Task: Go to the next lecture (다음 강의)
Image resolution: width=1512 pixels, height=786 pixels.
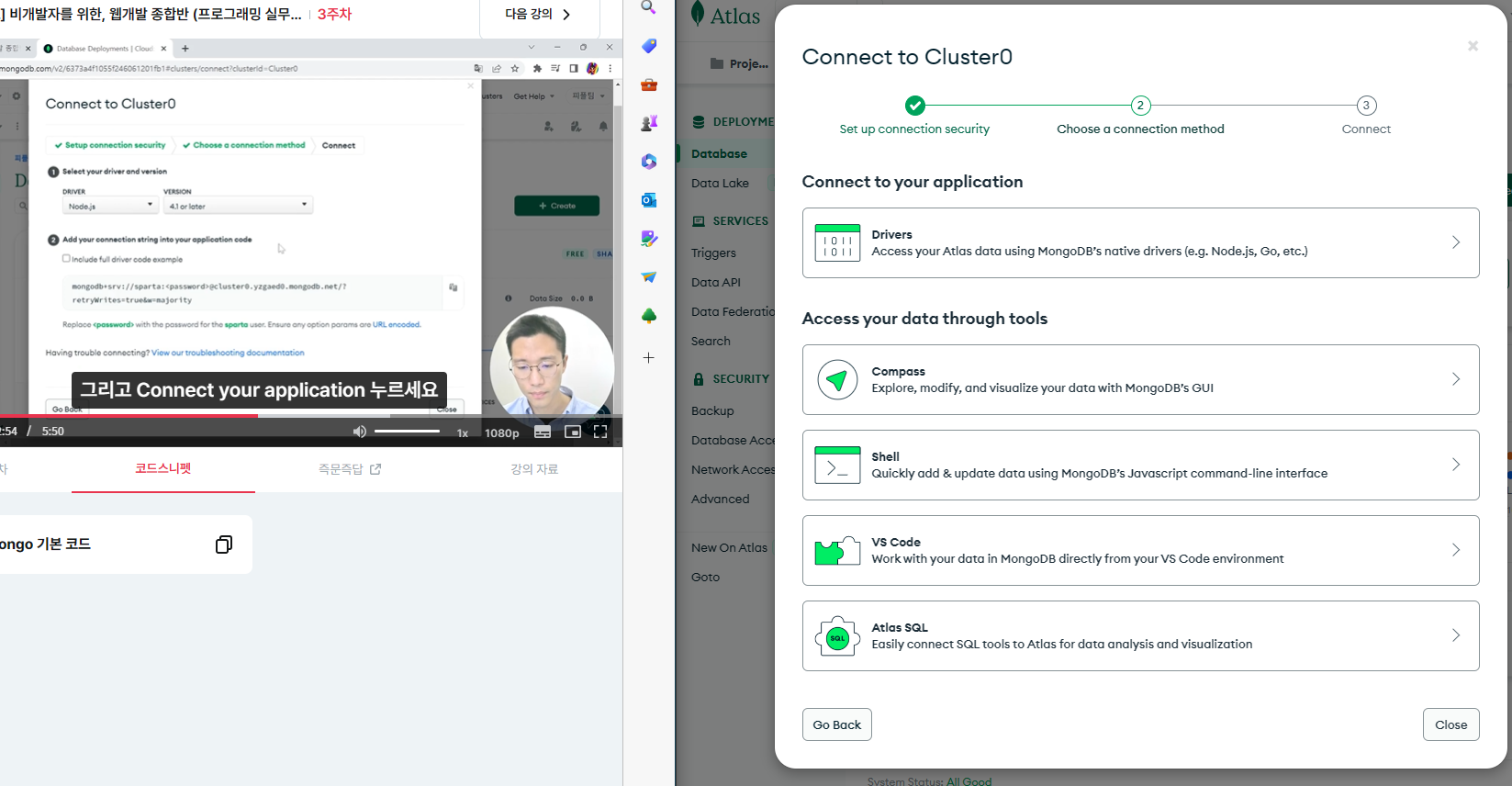Action: pyautogui.click(x=539, y=15)
